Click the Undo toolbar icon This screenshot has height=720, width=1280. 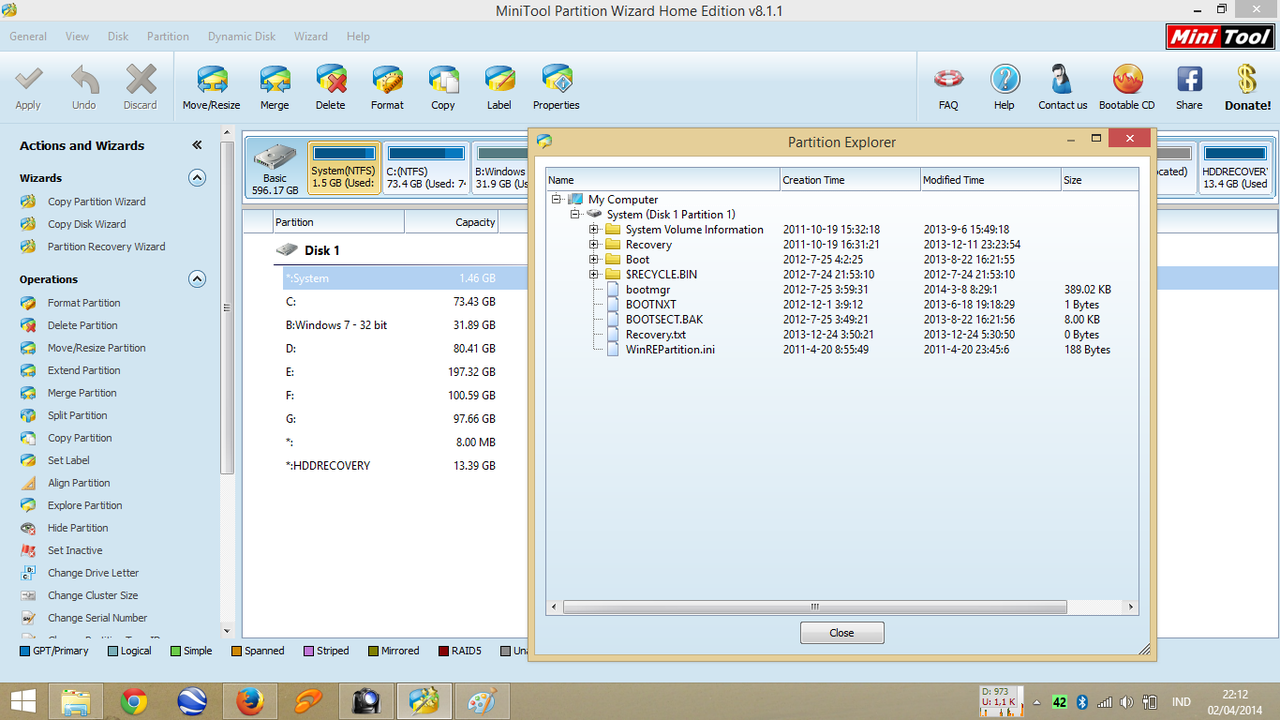point(84,80)
